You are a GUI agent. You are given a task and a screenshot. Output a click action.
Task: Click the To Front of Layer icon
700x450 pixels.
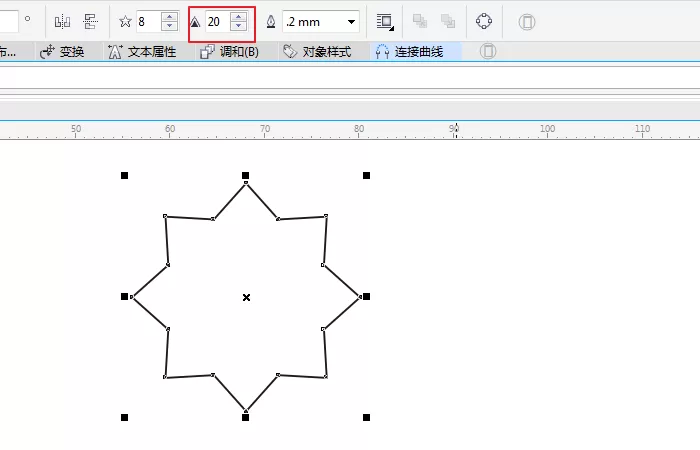[x=420, y=21]
